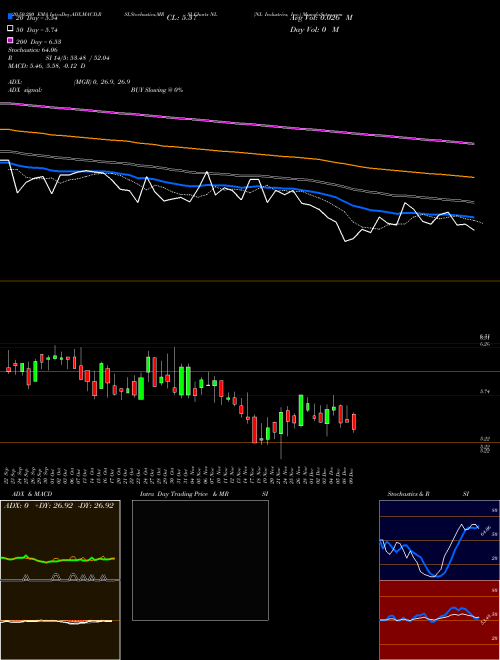Select the 'Intra Day Trading Price & MR' panel title
Screen dimensions: 500x660
[x=184, y=494]
